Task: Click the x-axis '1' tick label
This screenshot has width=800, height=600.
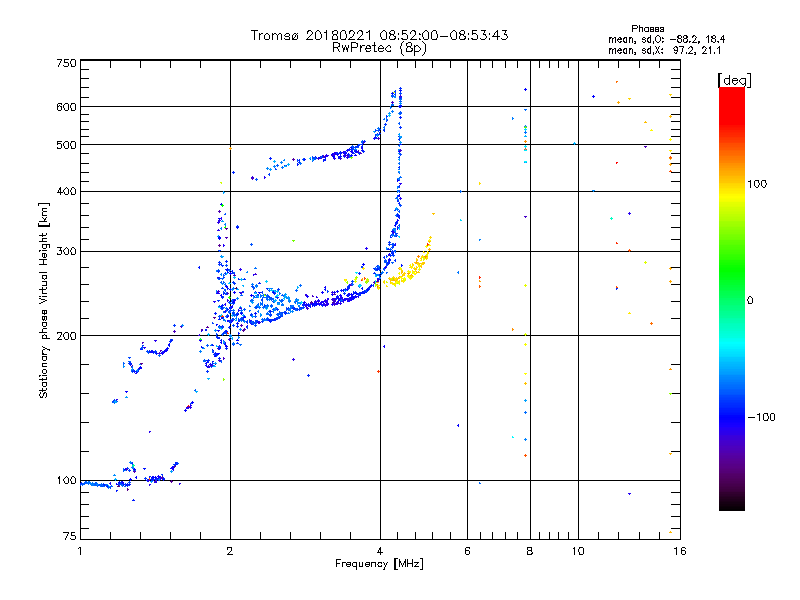Action: coord(80,551)
